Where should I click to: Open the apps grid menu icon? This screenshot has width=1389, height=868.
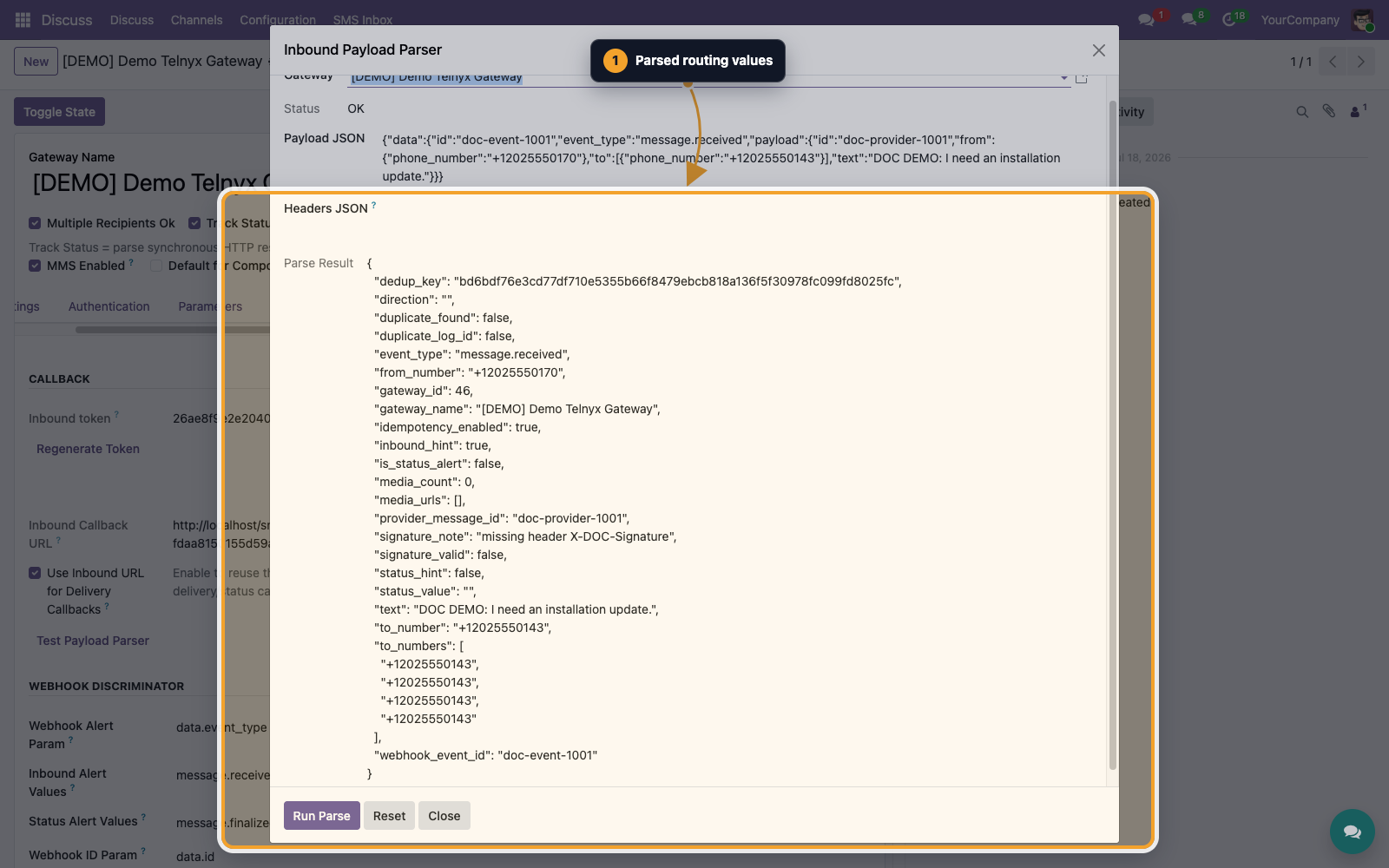23,19
